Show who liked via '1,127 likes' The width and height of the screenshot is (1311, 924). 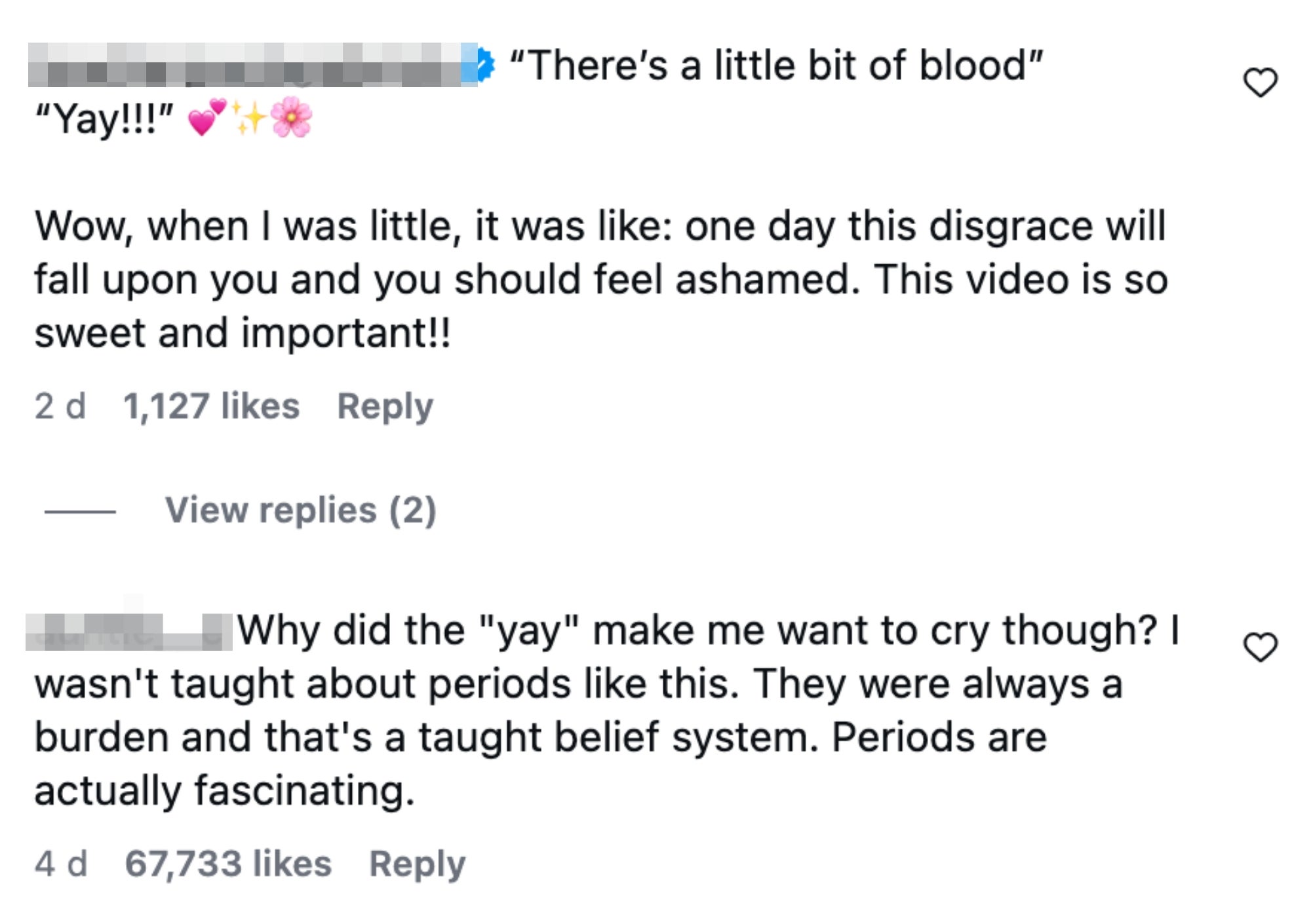coord(211,406)
